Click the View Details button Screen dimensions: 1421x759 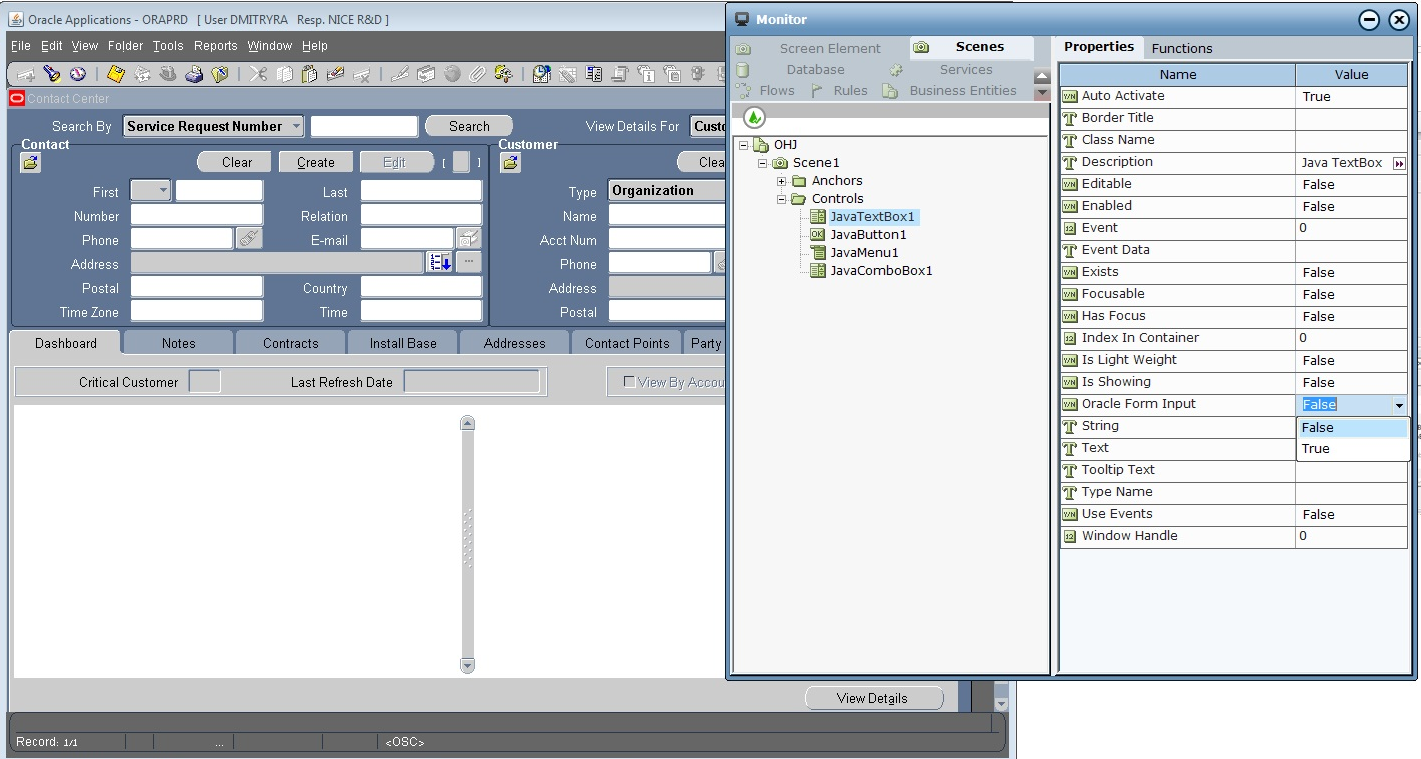coord(874,698)
